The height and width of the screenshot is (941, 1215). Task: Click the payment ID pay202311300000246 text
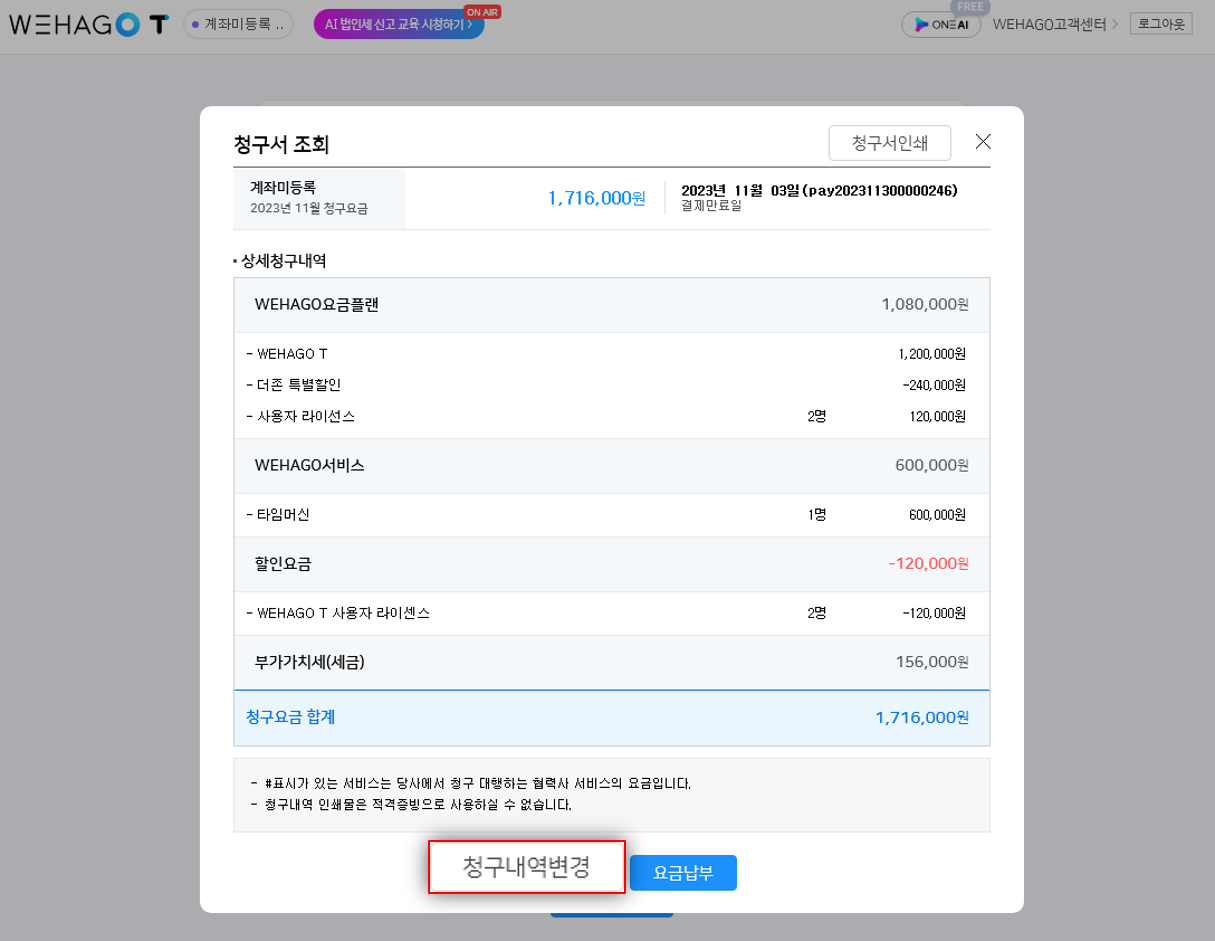pyautogui.click(x=880, y=190)
